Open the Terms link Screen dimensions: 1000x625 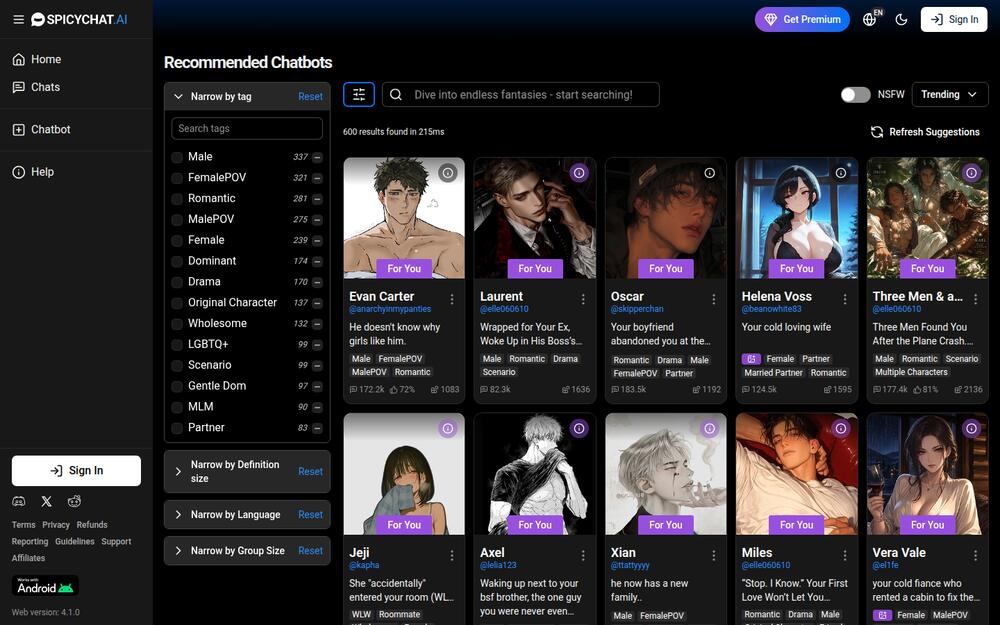pyautogui.click(x=24, y=525)
